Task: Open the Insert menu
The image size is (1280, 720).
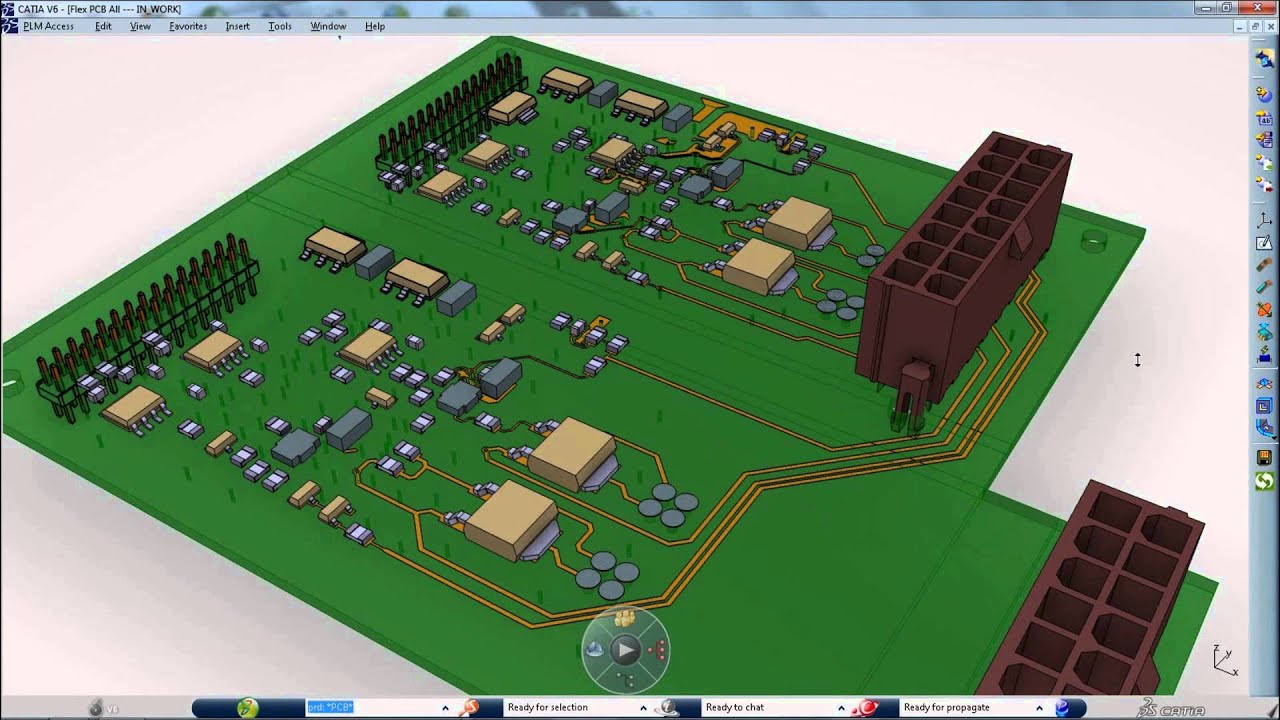Action: click(x=237, y=26)
